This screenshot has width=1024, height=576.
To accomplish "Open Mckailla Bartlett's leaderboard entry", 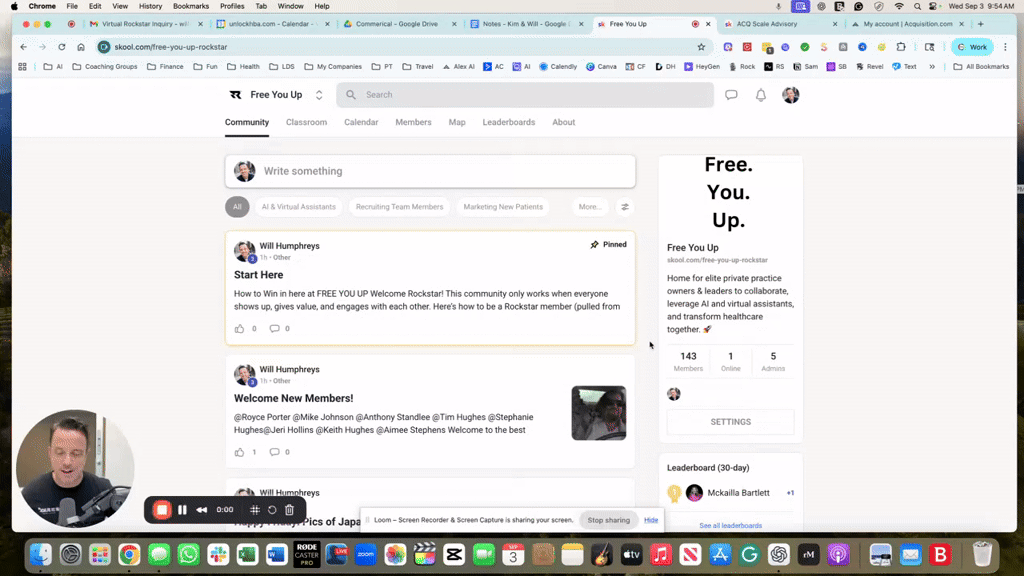I will (x=730, y=493).
